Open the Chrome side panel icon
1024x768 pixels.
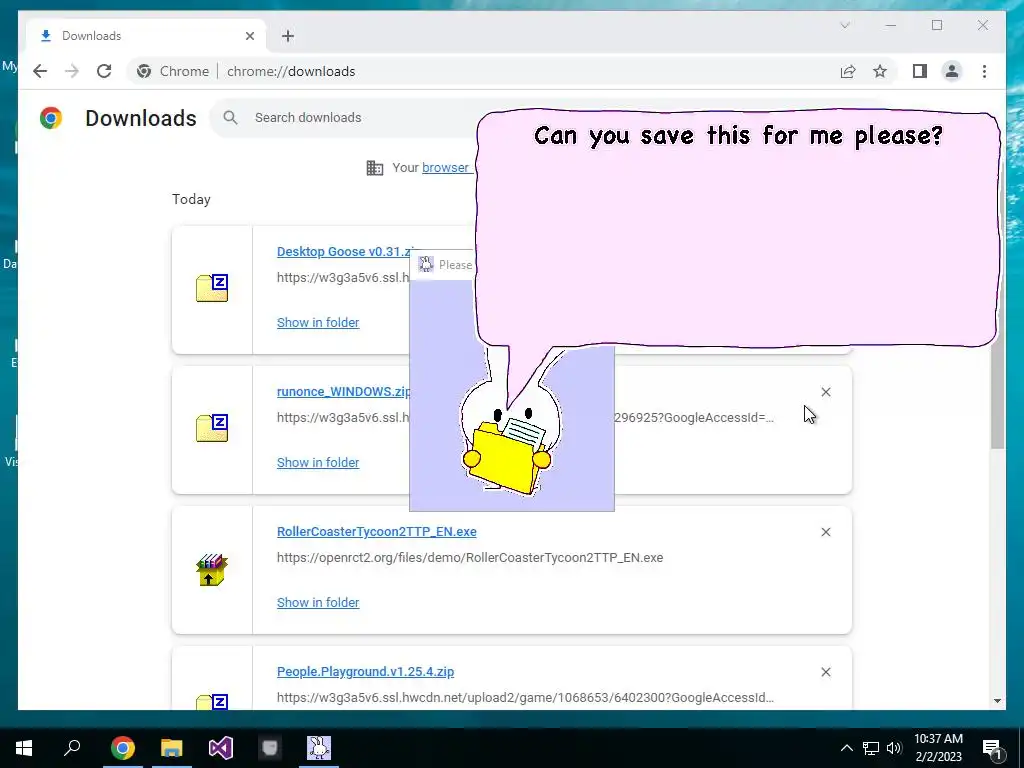[x=920, y=71]
